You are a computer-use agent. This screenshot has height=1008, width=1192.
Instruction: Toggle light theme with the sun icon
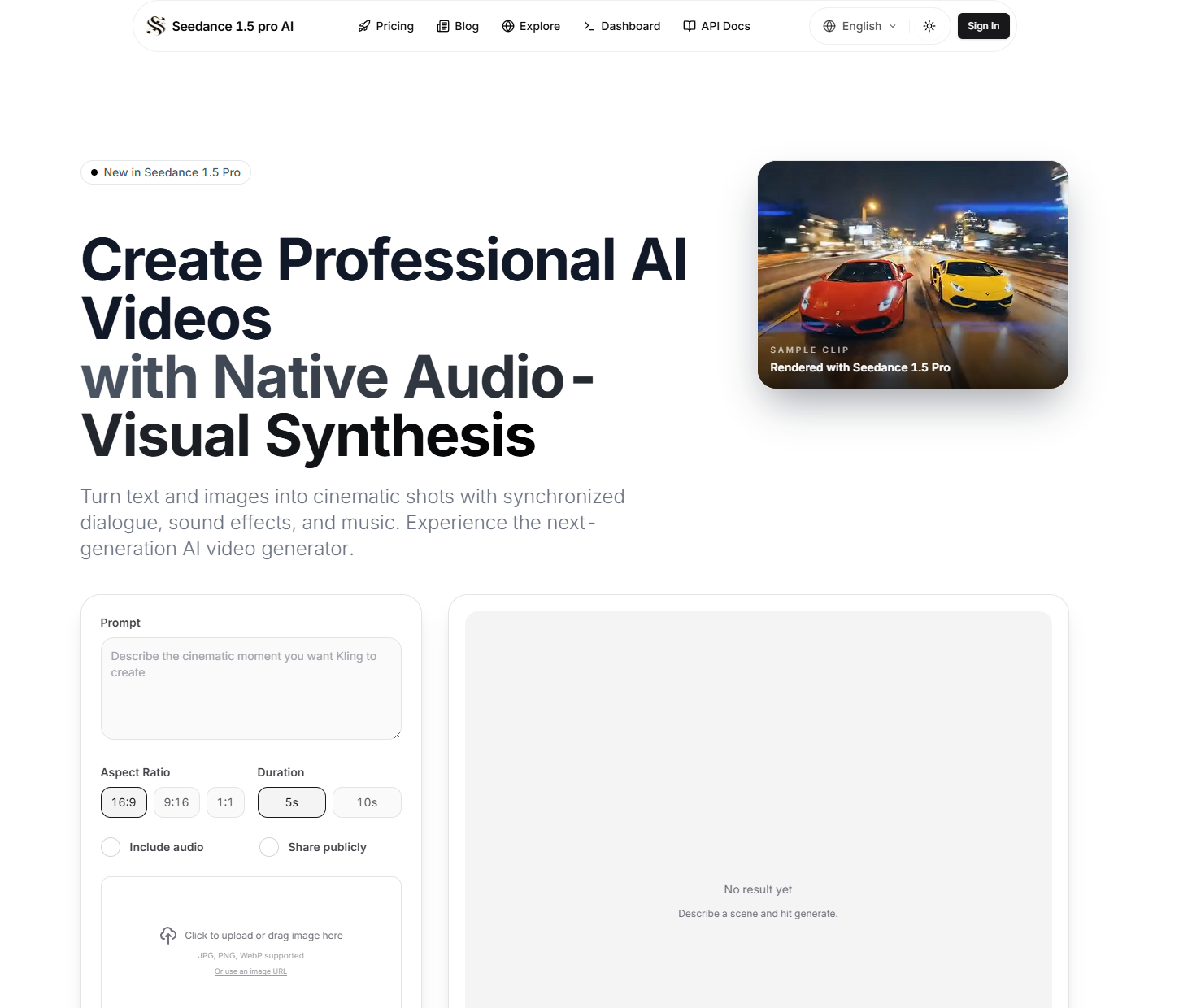[x=929, y=25]
